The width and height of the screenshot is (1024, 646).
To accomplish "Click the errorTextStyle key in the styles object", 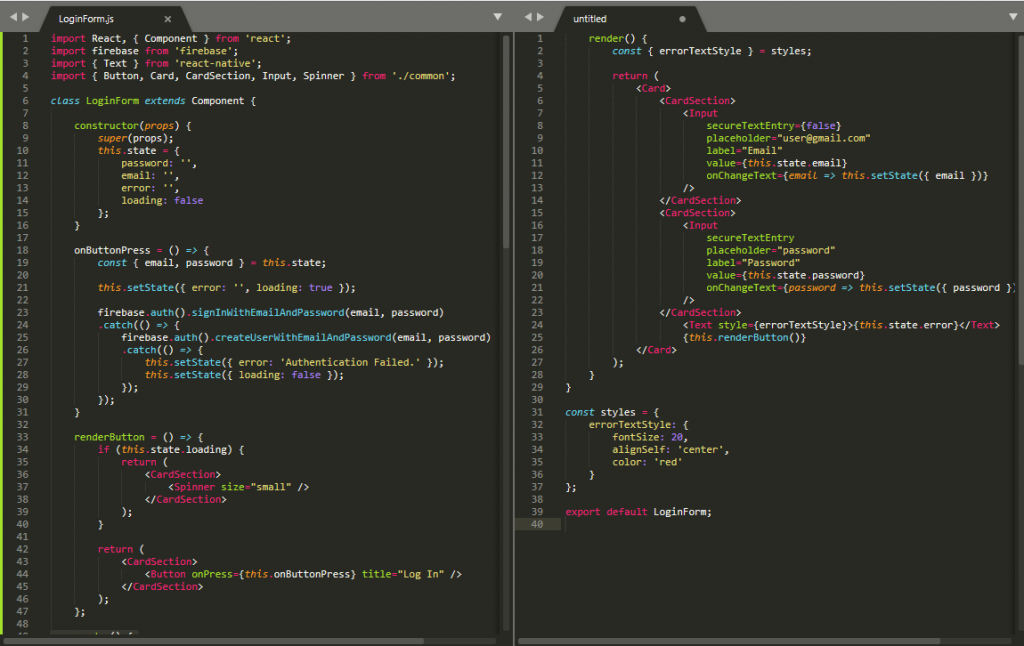I will pyautogui.click(x=630, y=425).
